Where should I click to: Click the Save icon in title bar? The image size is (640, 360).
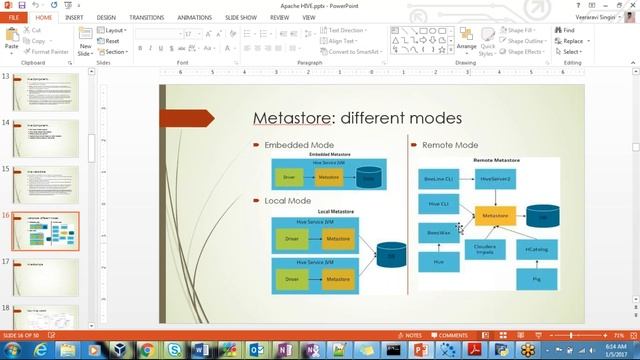[22, 5]
